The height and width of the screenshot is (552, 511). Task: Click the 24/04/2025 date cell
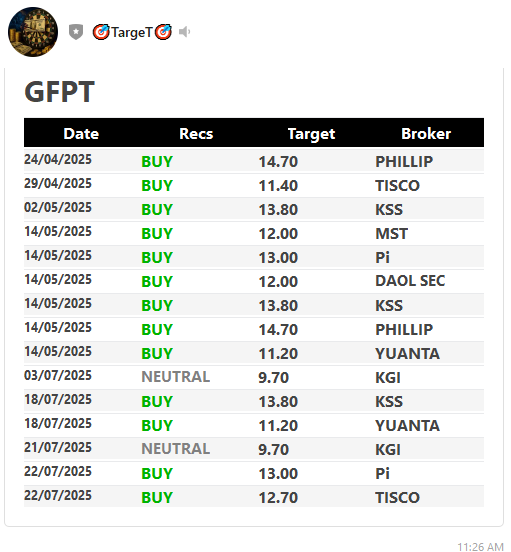[x=58, y=159]
